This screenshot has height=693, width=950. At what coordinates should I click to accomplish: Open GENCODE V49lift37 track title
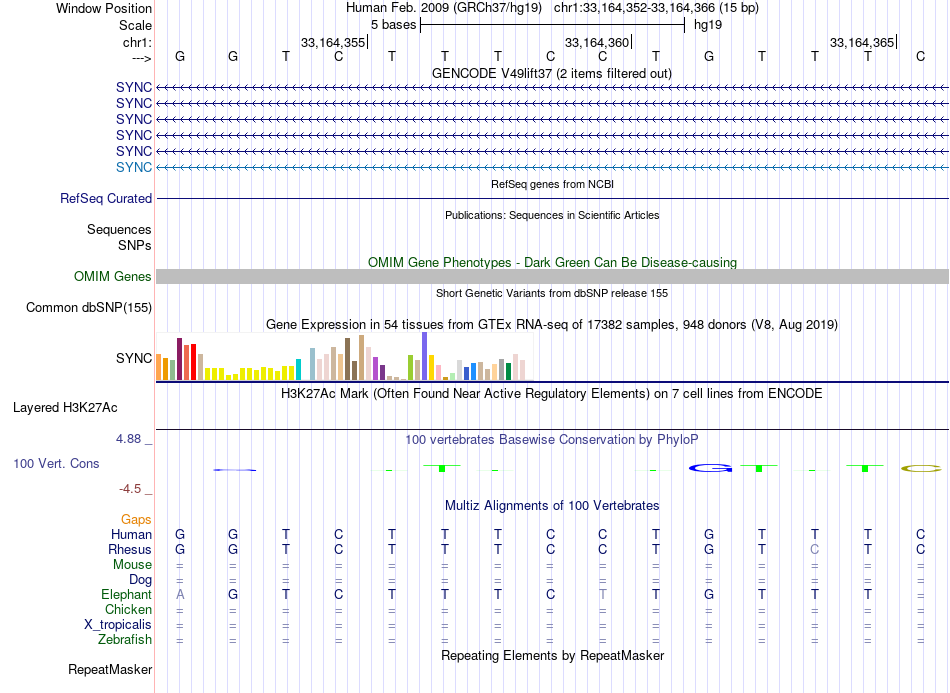click(x=552, y=73)
